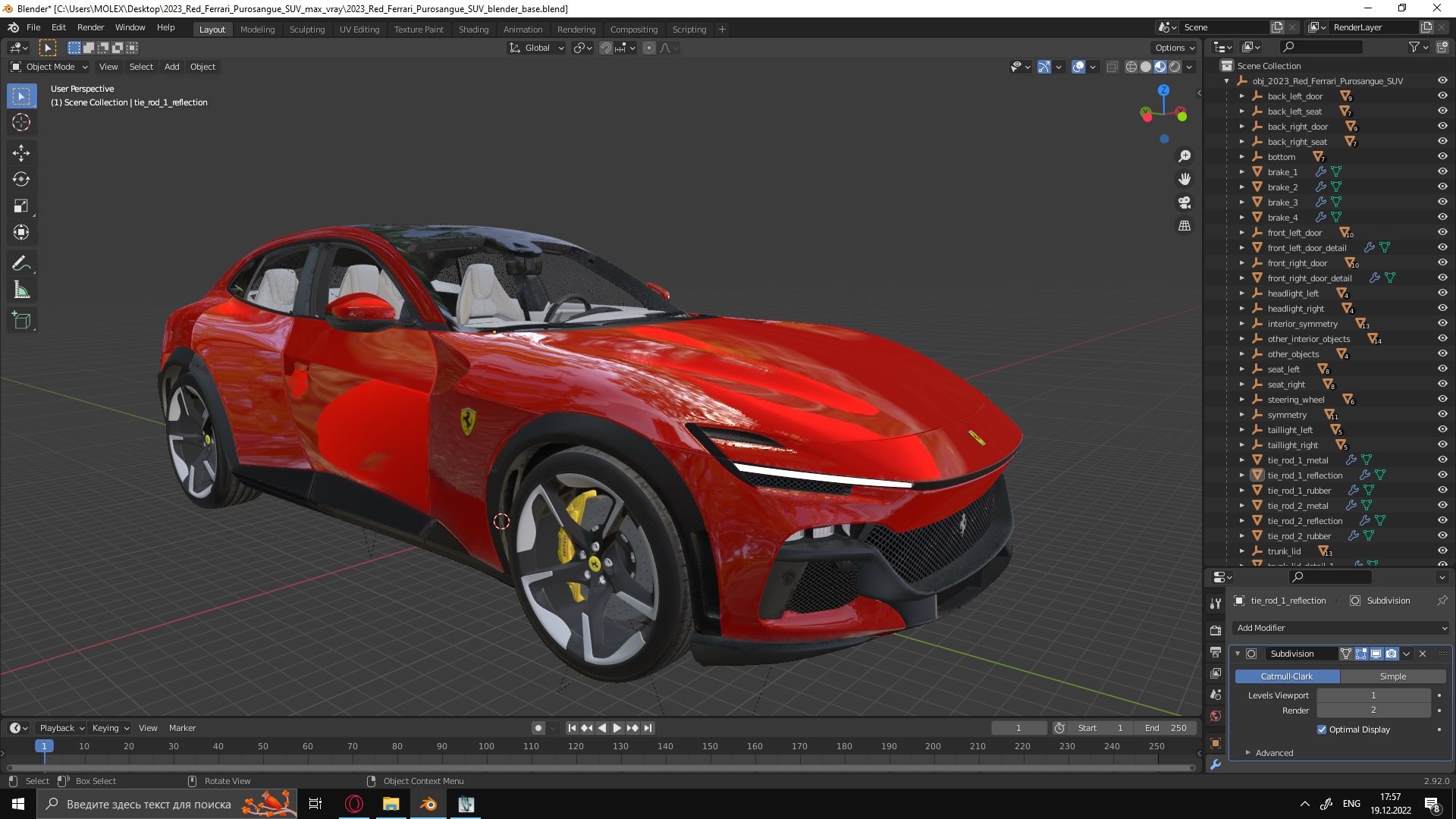Open the outliner filter funnel
The width and height of the screenshot is (1456, 819).
click(1414, 47)
